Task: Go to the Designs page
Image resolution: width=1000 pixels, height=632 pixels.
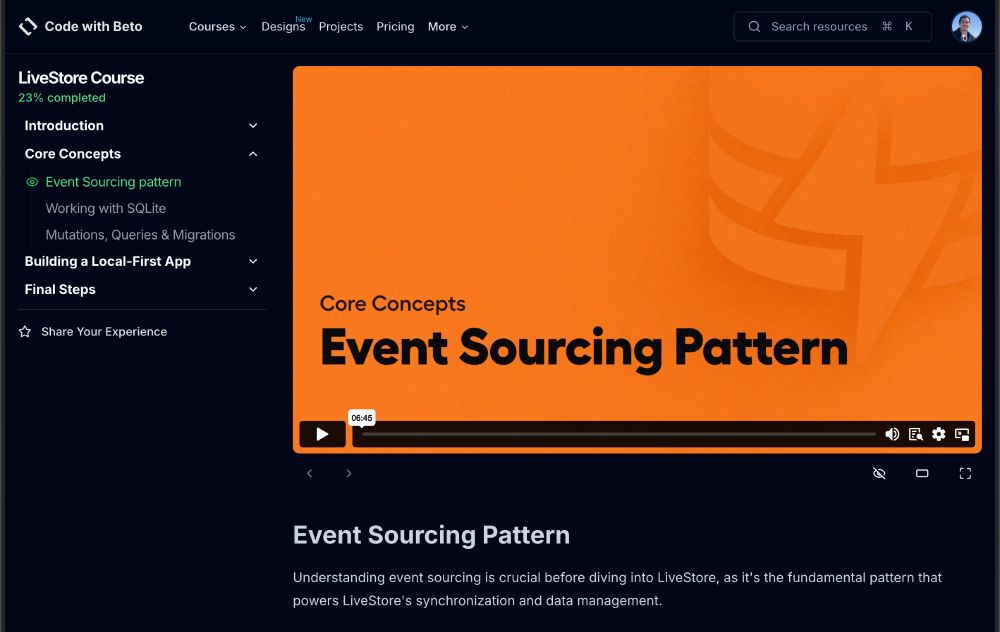Action: coord(283,27)
